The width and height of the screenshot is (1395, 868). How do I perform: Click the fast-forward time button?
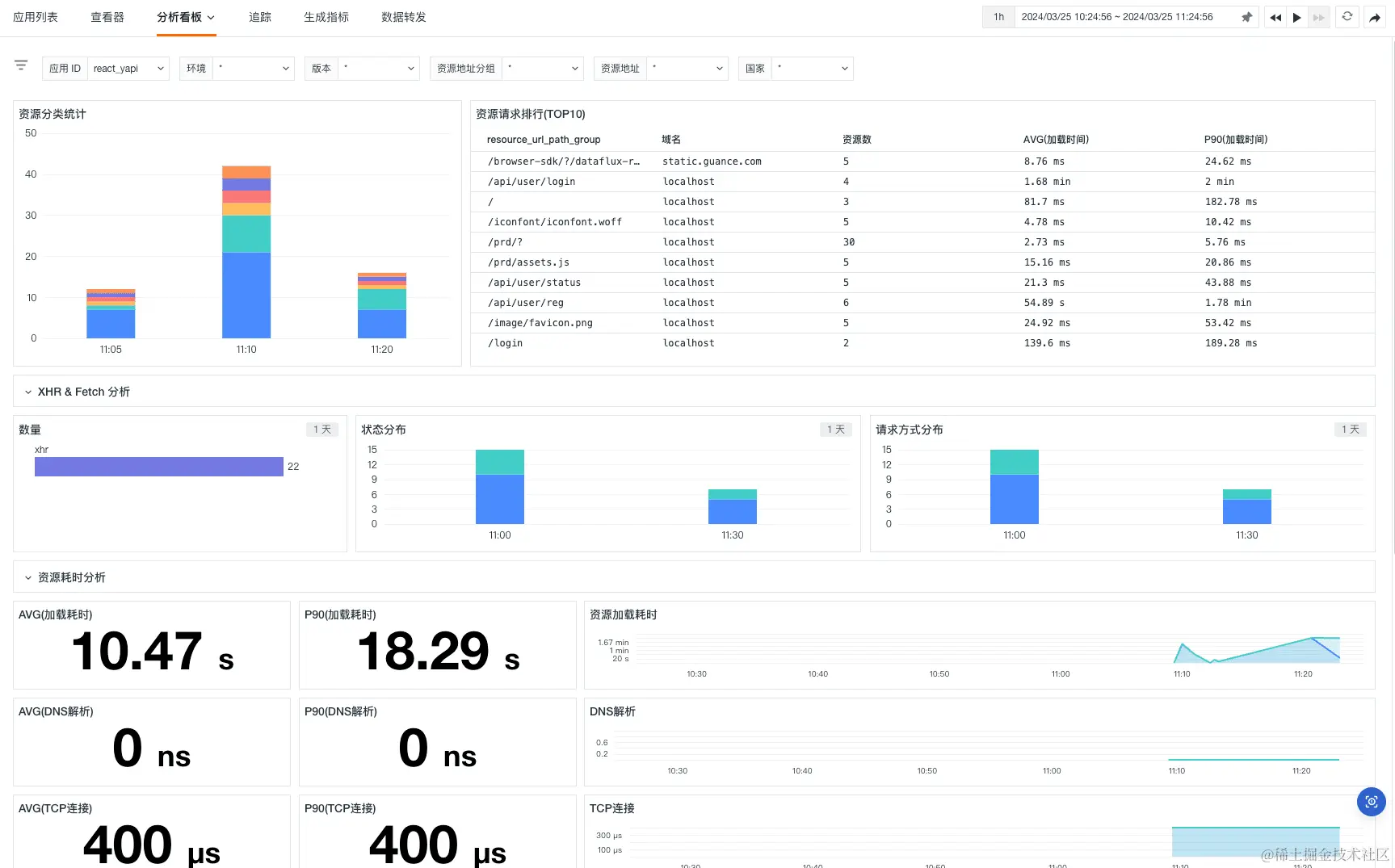tap(1319, 17)
